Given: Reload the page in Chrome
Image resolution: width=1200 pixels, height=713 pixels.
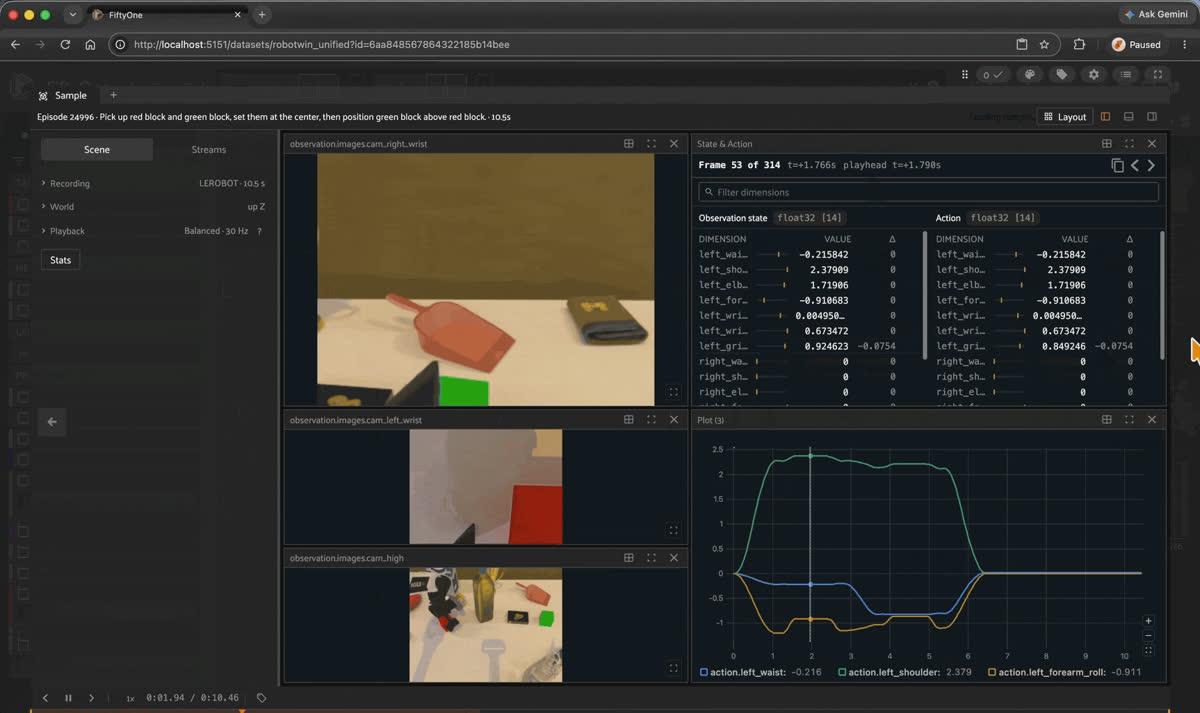Looking at the screenshot, I should (x=66, y=44).
